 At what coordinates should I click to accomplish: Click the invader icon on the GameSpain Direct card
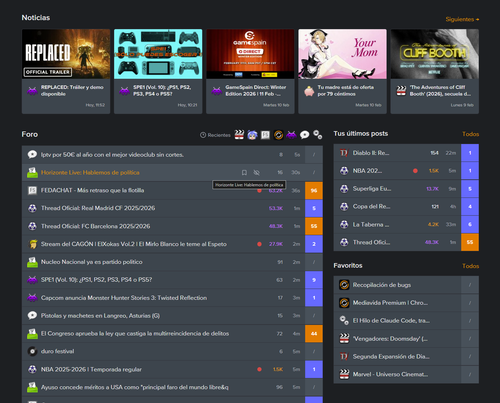click(217, 91)
